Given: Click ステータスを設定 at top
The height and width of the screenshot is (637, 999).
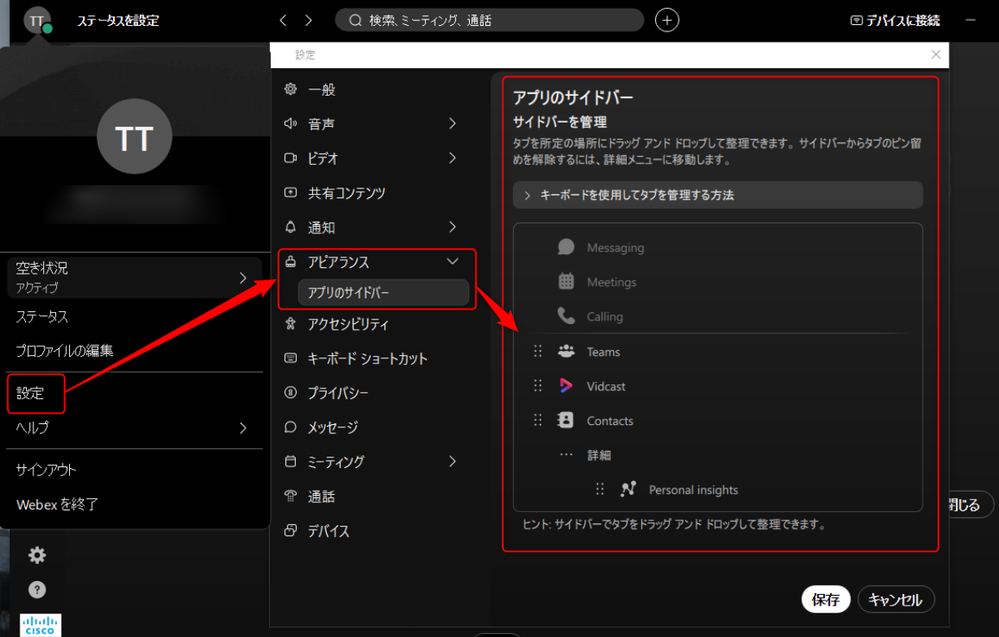Looking at the screenshot, I should click(118, 20).
